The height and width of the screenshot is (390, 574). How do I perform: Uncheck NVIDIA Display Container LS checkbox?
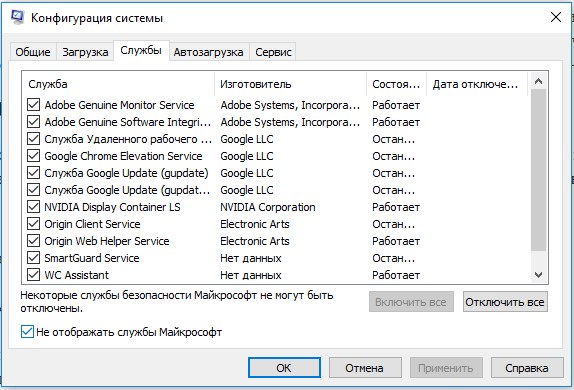pyautogui.click(x=33, y=207)
